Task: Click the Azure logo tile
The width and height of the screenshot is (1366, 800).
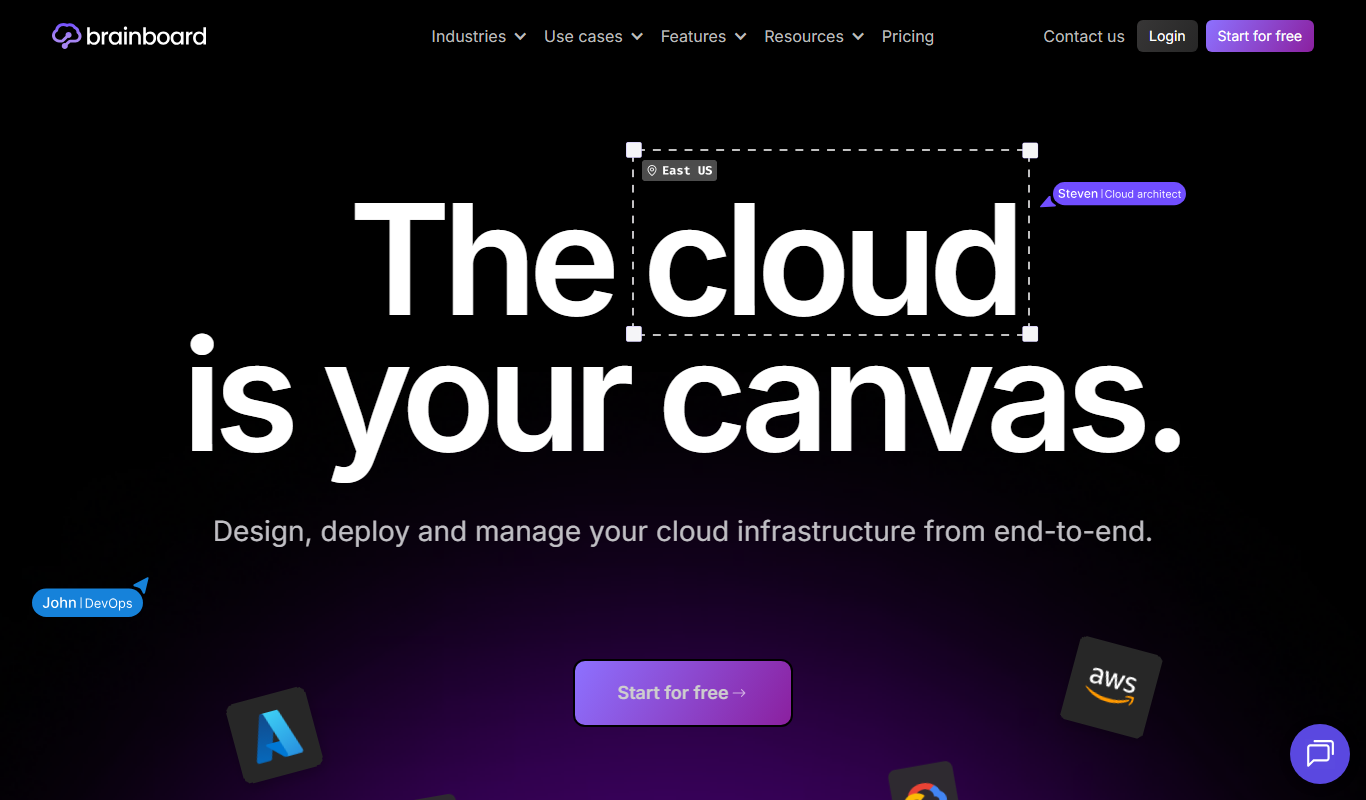Action: (274, 735)
